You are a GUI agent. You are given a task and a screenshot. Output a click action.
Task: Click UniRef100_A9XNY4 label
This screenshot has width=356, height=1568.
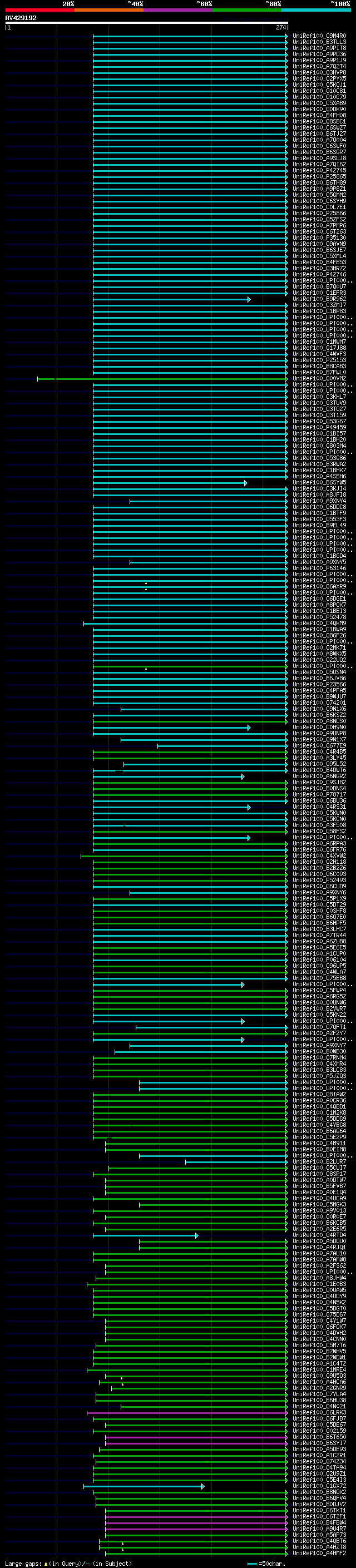(x=319, y=501)
